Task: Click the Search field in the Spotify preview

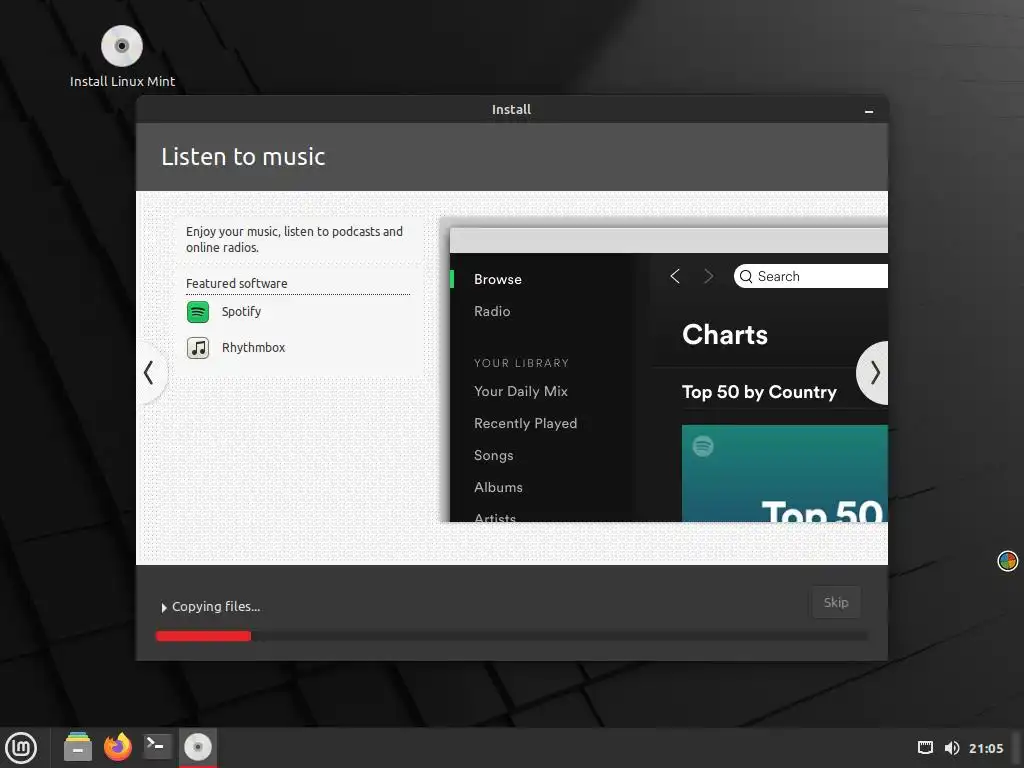Action: point(810,276)
